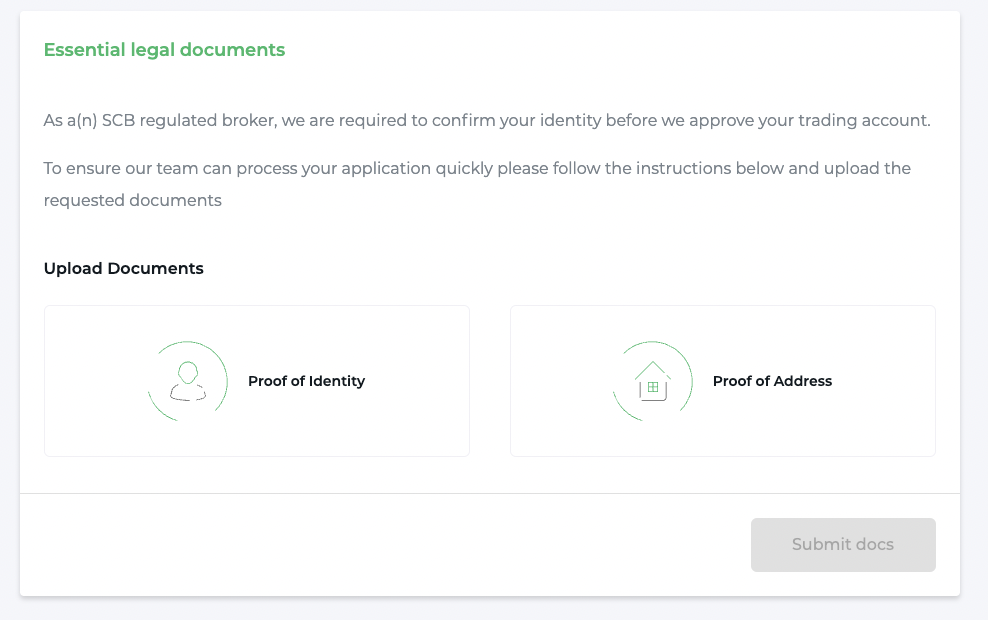The width and height of the screenshot is (988, 620).
Task: Click the shoulders of the identity silhouette icon
Action: click(187, 393)
